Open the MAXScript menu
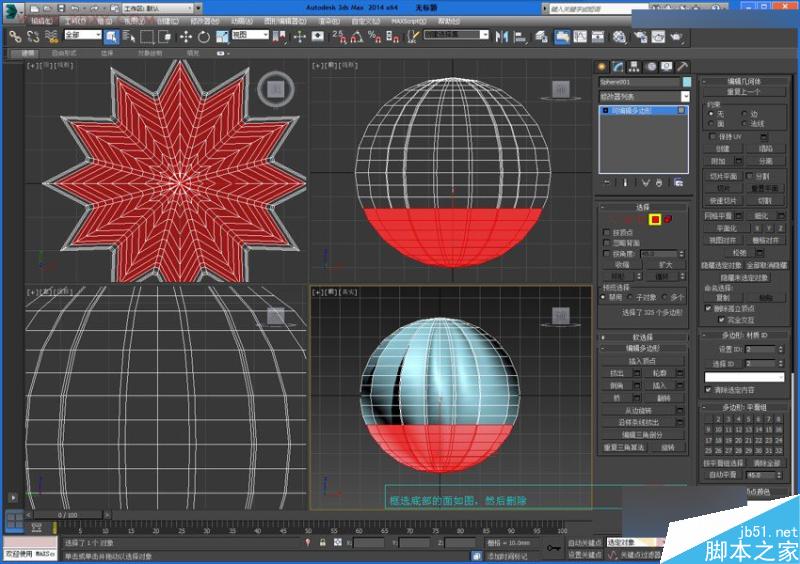The height and width of the screenshot is (564, 800). [x=409, y=21]
